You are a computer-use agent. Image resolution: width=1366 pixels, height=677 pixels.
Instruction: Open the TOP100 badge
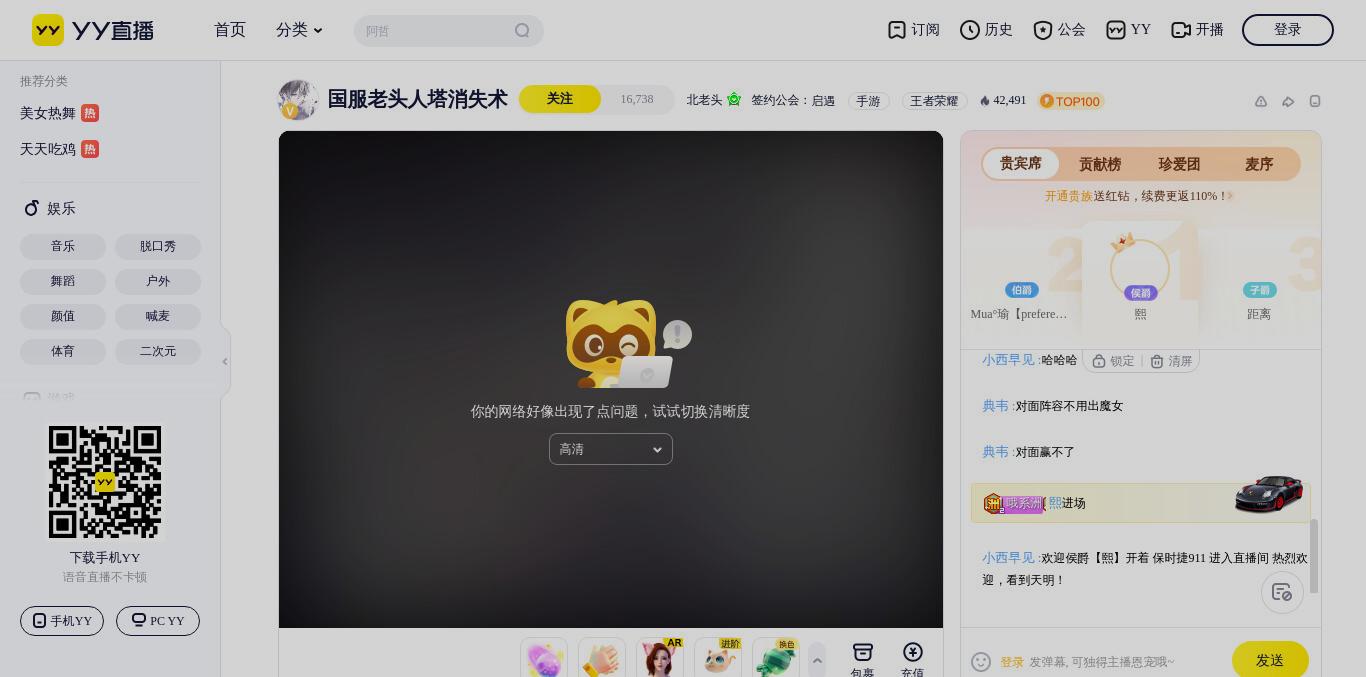pyautogui.click(x=1071, y=101)
